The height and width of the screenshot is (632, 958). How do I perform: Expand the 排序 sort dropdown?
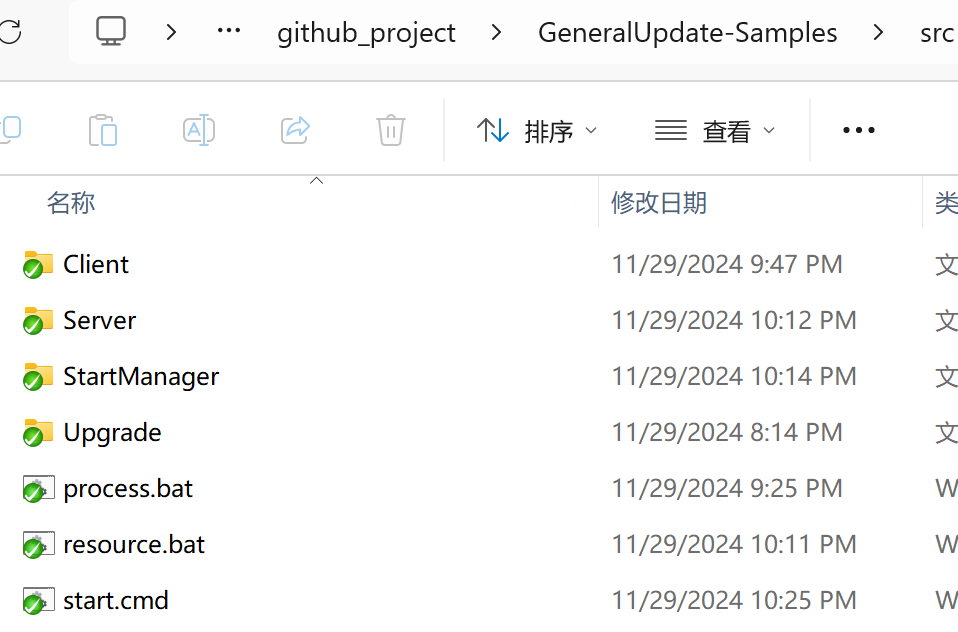click(536, 131)
